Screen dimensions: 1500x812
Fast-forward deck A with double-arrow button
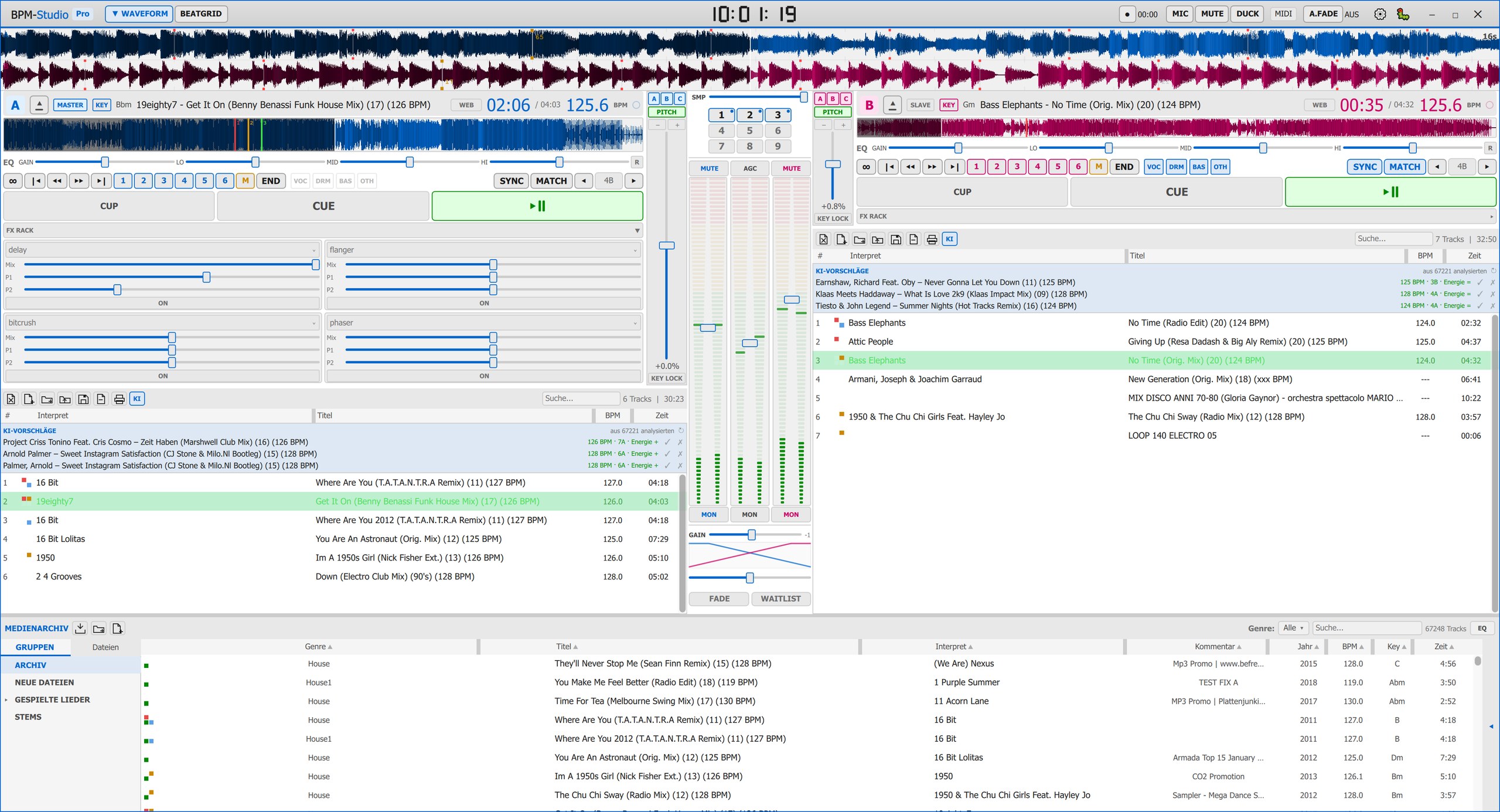[79, 180]
